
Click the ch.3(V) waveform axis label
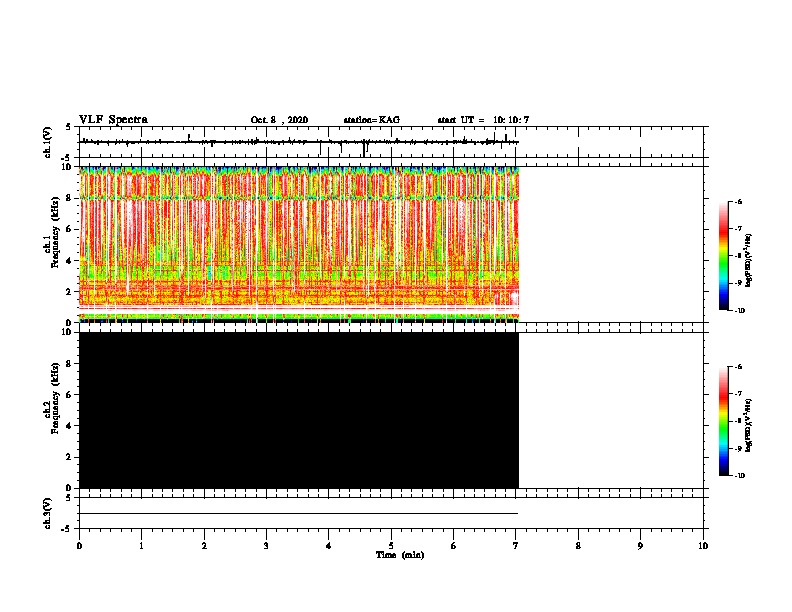(48, 513)
